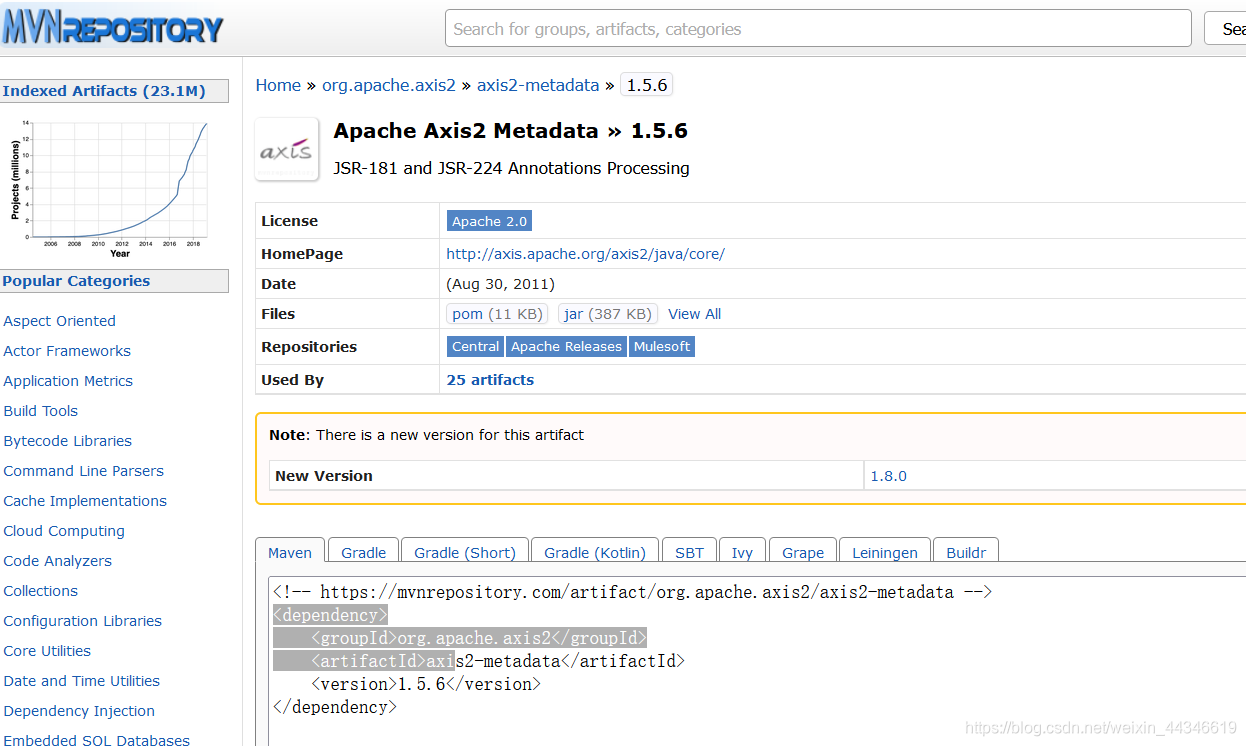Click the (Aug 30, 2011) date value
The image size is (1246, 746).
pos(500,284)
